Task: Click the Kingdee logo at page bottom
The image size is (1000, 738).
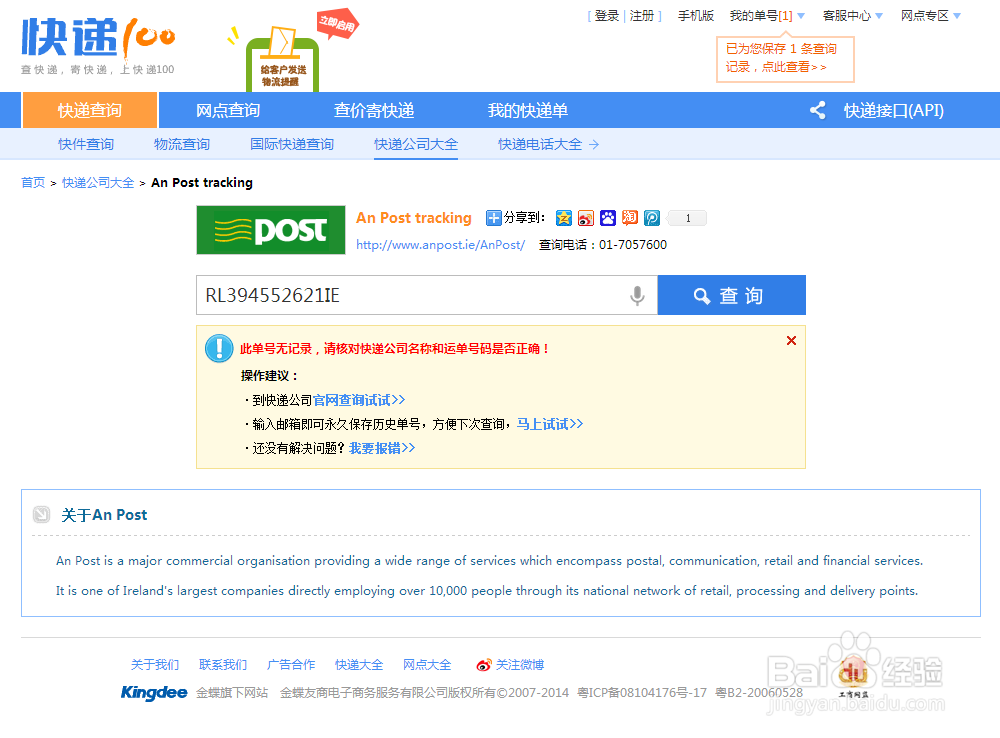Action: (153, 692)
